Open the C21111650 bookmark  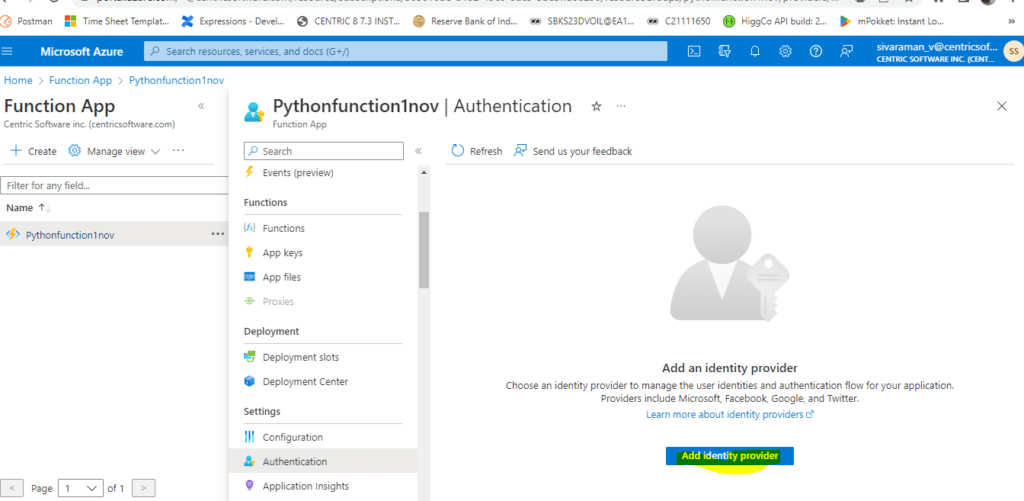(679, 21)
